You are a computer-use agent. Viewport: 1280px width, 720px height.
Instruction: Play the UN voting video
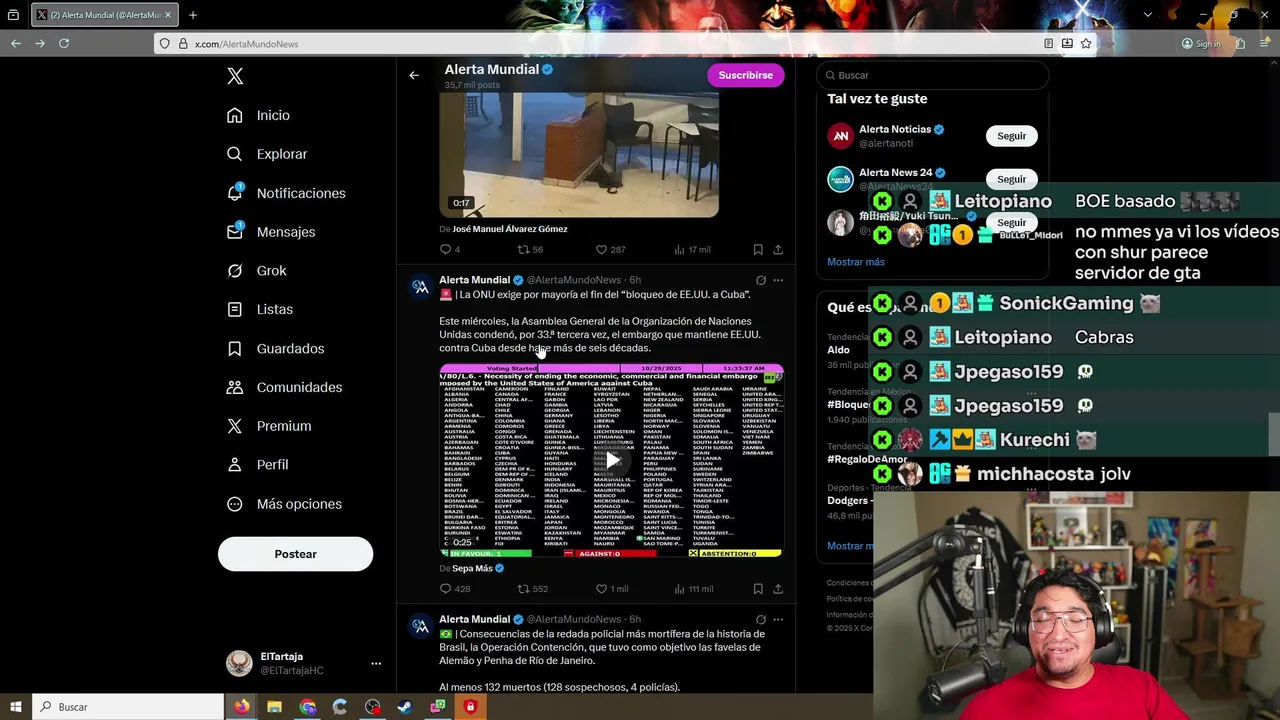[x=612, y=460]
